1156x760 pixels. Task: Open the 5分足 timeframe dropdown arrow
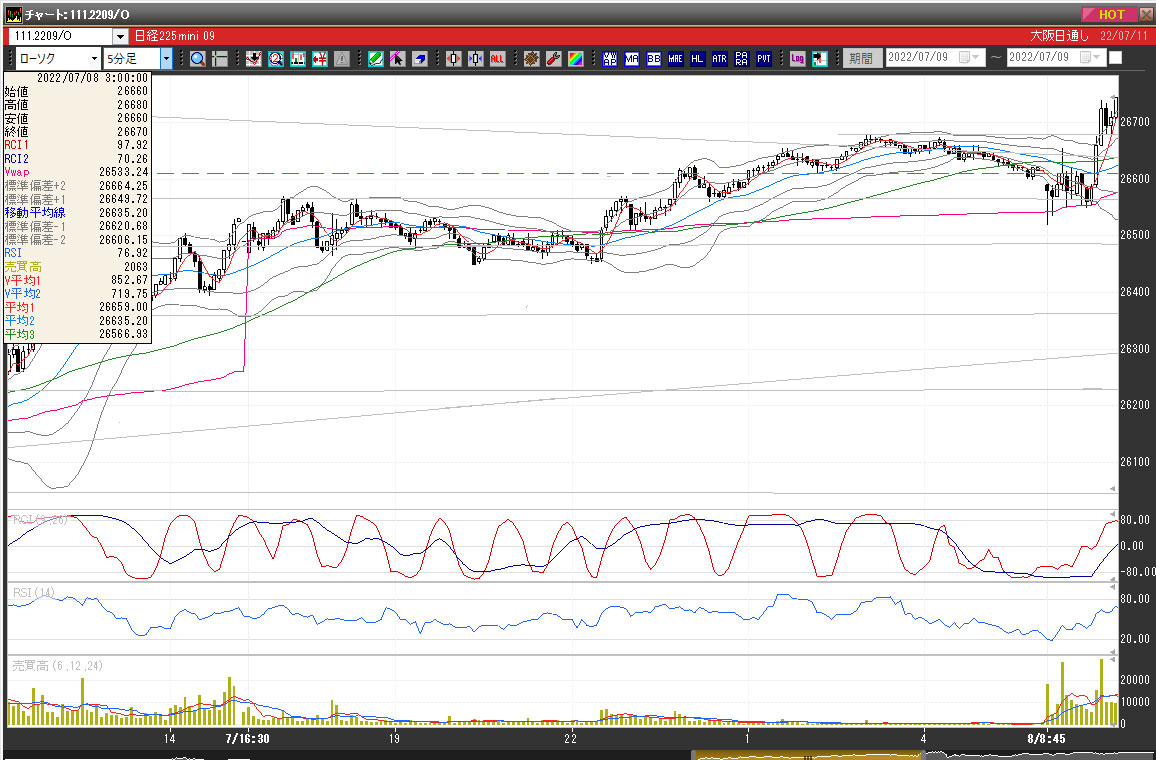click(166, 58)
